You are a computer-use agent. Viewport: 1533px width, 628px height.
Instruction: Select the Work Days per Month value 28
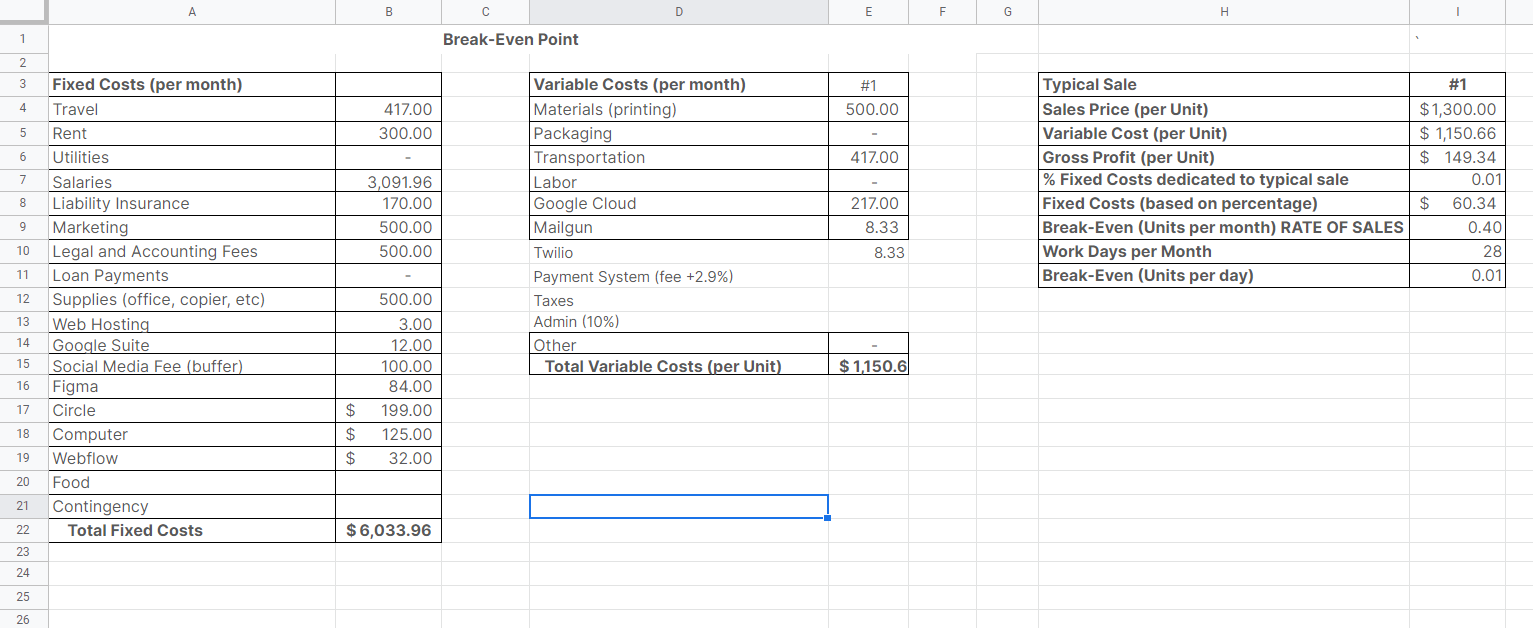click(x=1457, y=251)
